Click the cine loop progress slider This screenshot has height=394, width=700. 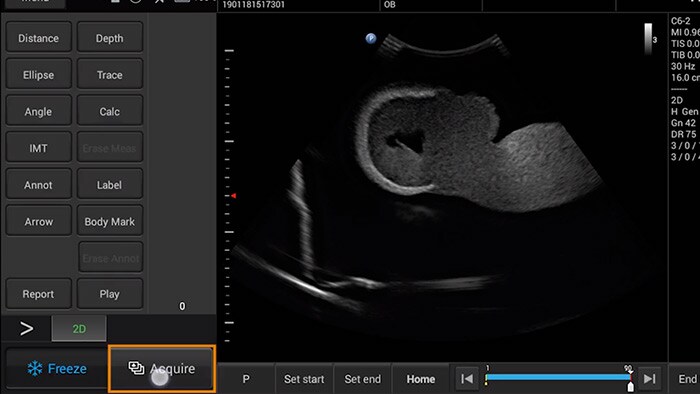pos(558,377)
